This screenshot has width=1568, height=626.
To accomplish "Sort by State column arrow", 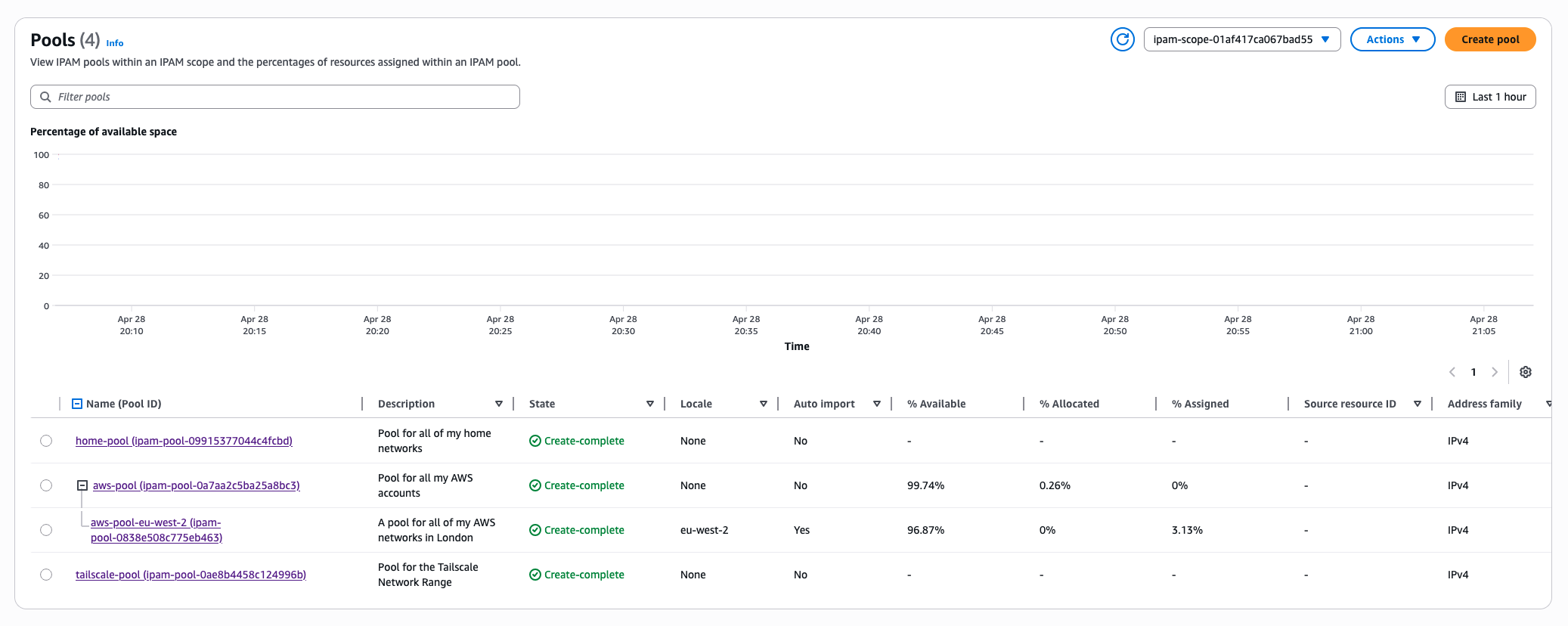I will [x=650, y=404].
